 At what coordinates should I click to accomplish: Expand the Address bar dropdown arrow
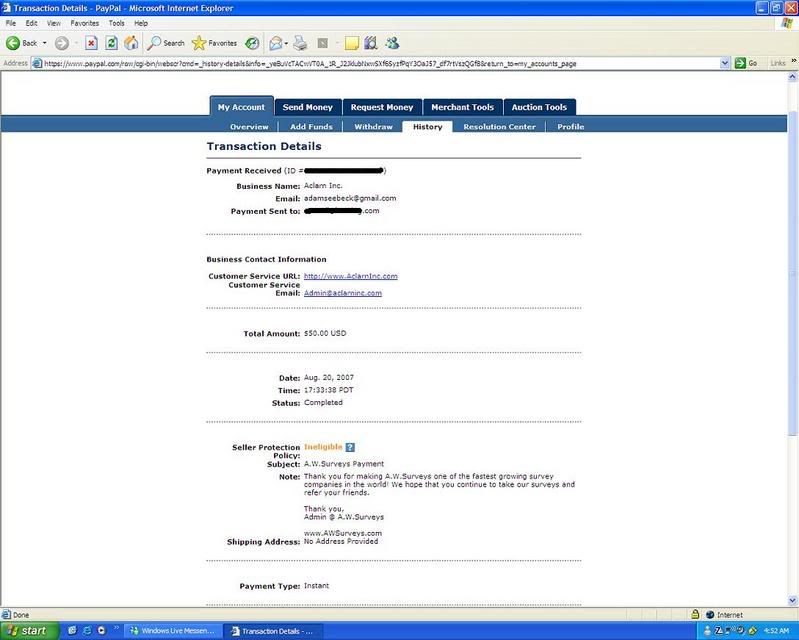[x=725, y=64]
